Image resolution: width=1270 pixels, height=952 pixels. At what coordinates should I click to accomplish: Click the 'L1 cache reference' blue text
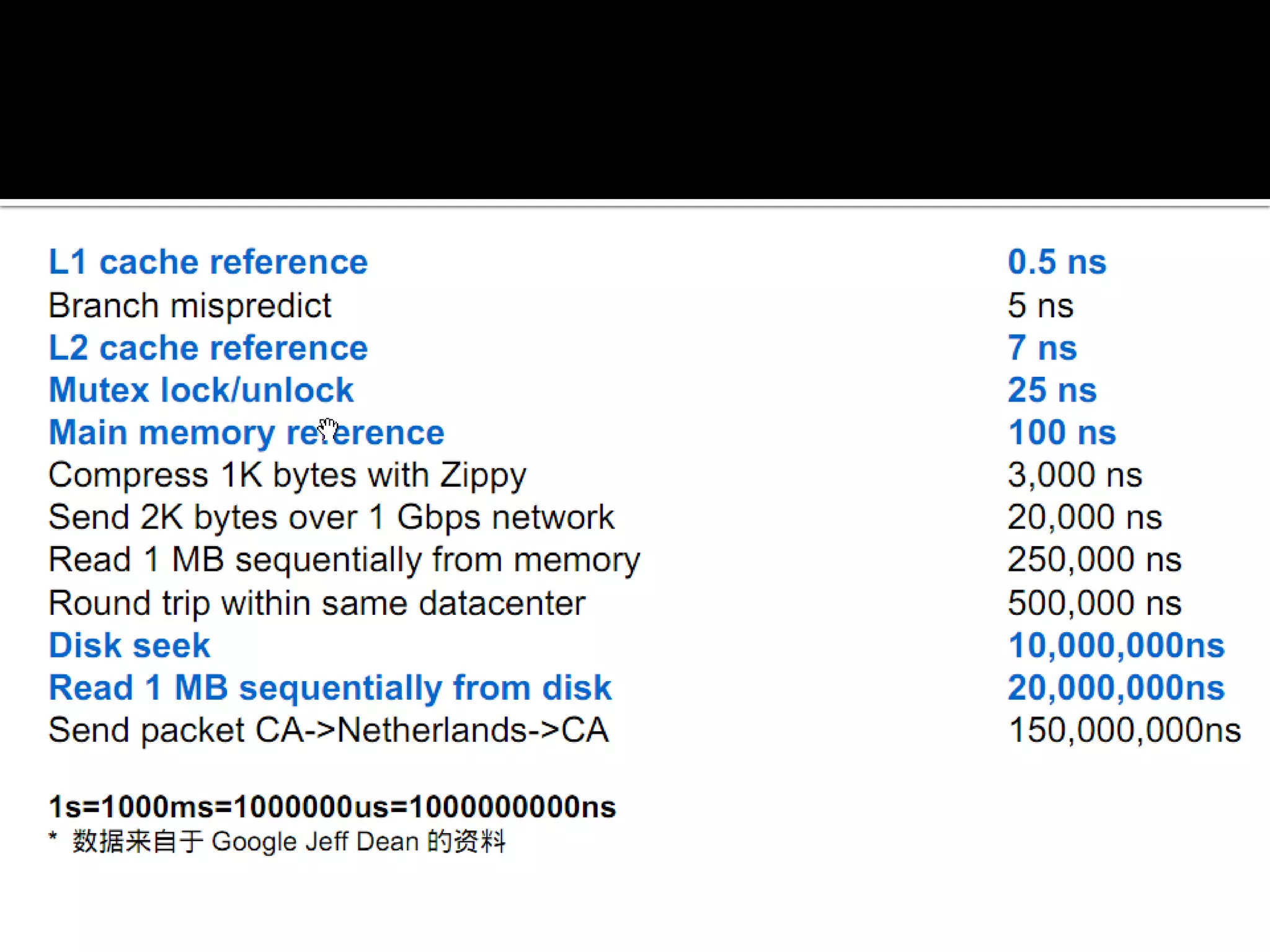(208, 262)
